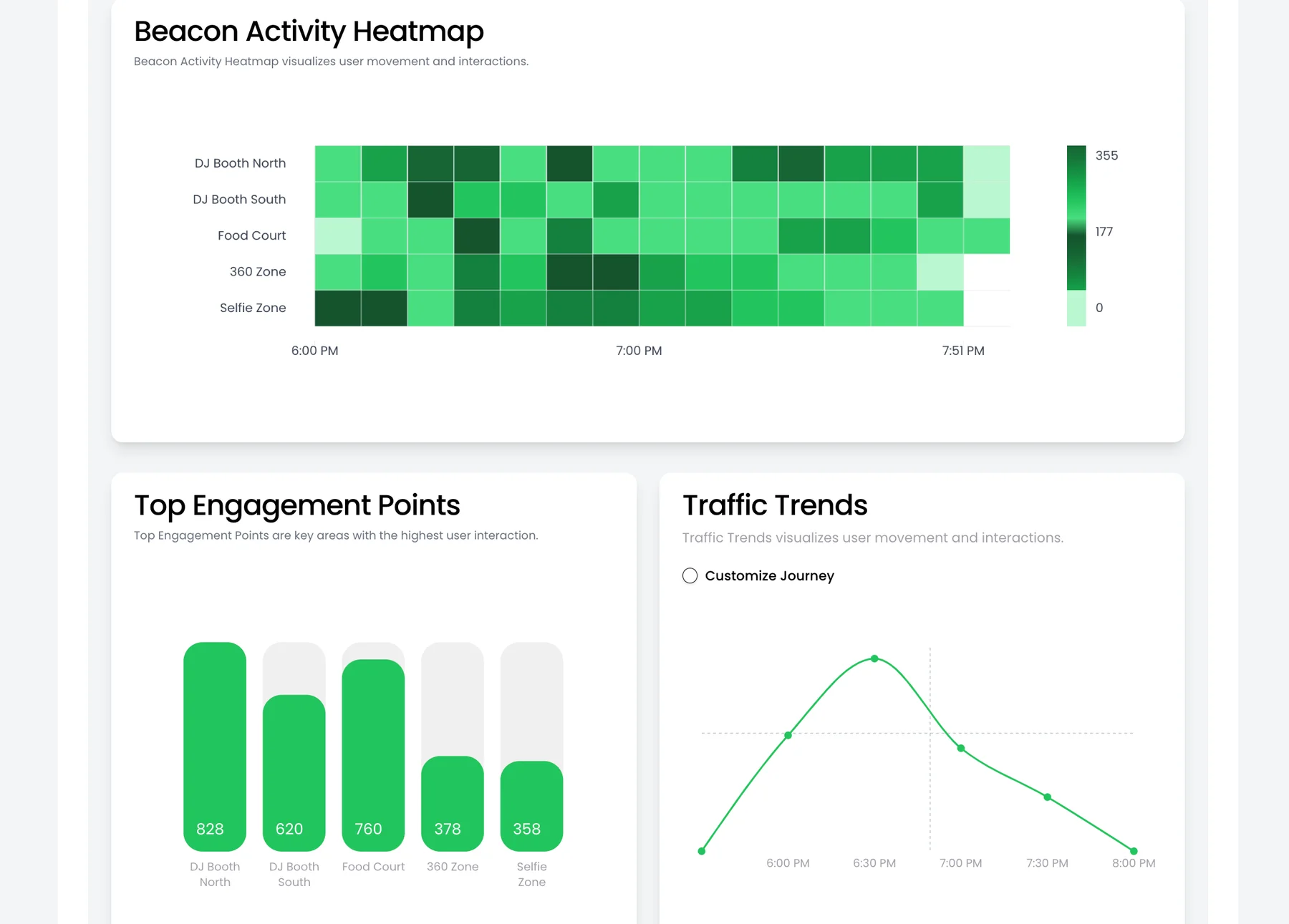1289x924 pixels.
Task: Click the DJ Booth South bar showing 620
Action: click(x=294, y=773)
